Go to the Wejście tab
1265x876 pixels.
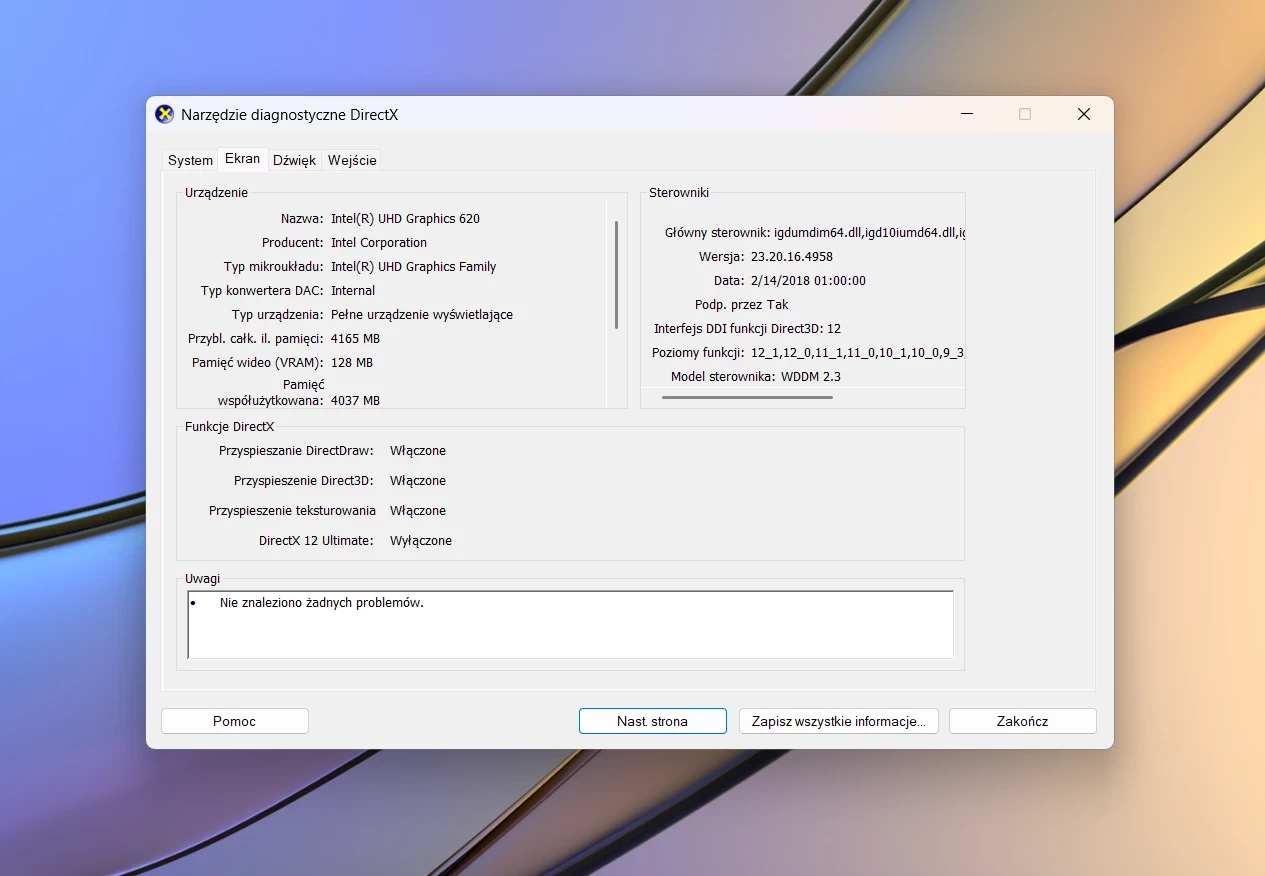(352, 160)
